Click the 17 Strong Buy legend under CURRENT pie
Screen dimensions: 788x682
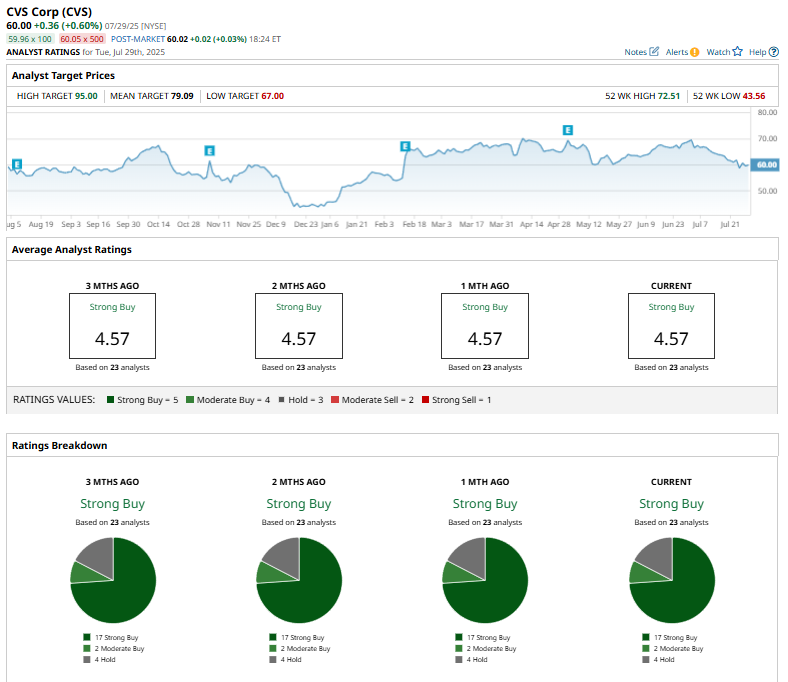click(x=670, y=637)
